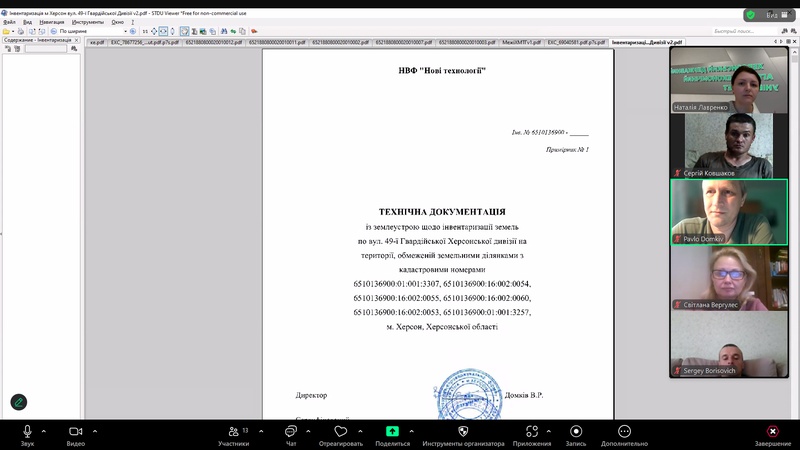800x450 pixels.
Task: Open the Вид menu in STDU Viewer
Action: point(28,22)
